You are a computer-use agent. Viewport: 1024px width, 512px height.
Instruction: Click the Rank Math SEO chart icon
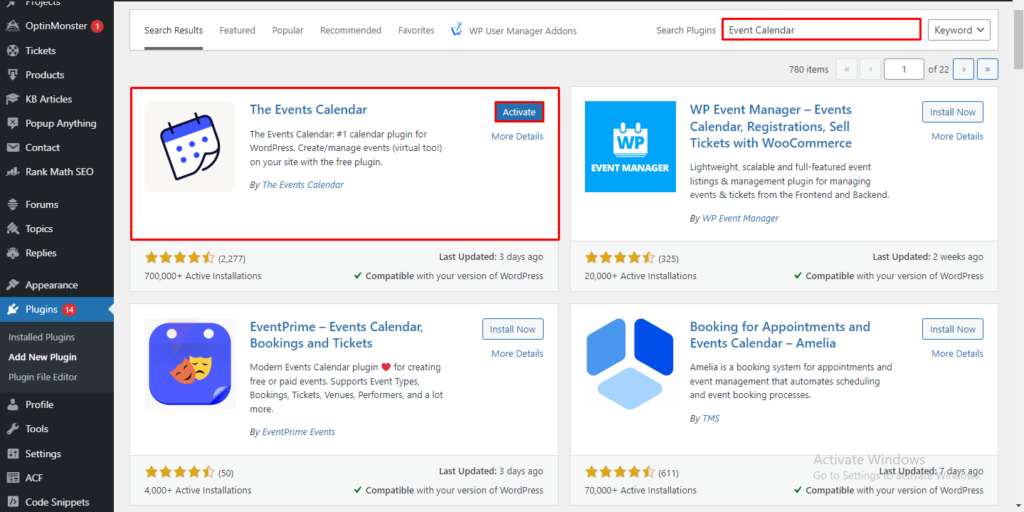pos(12,172)
